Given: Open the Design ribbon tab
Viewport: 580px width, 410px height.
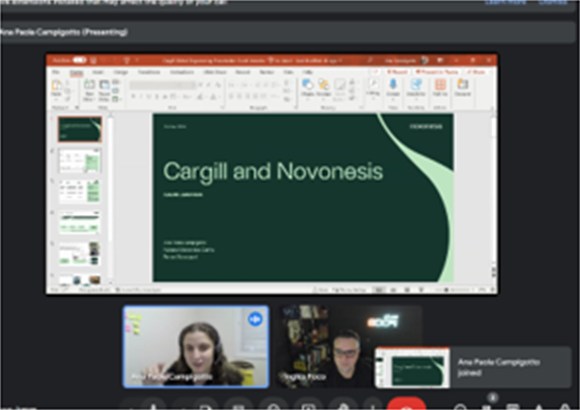Looking at the screenshot, I should pyautogui.click(x=121, y=72).
